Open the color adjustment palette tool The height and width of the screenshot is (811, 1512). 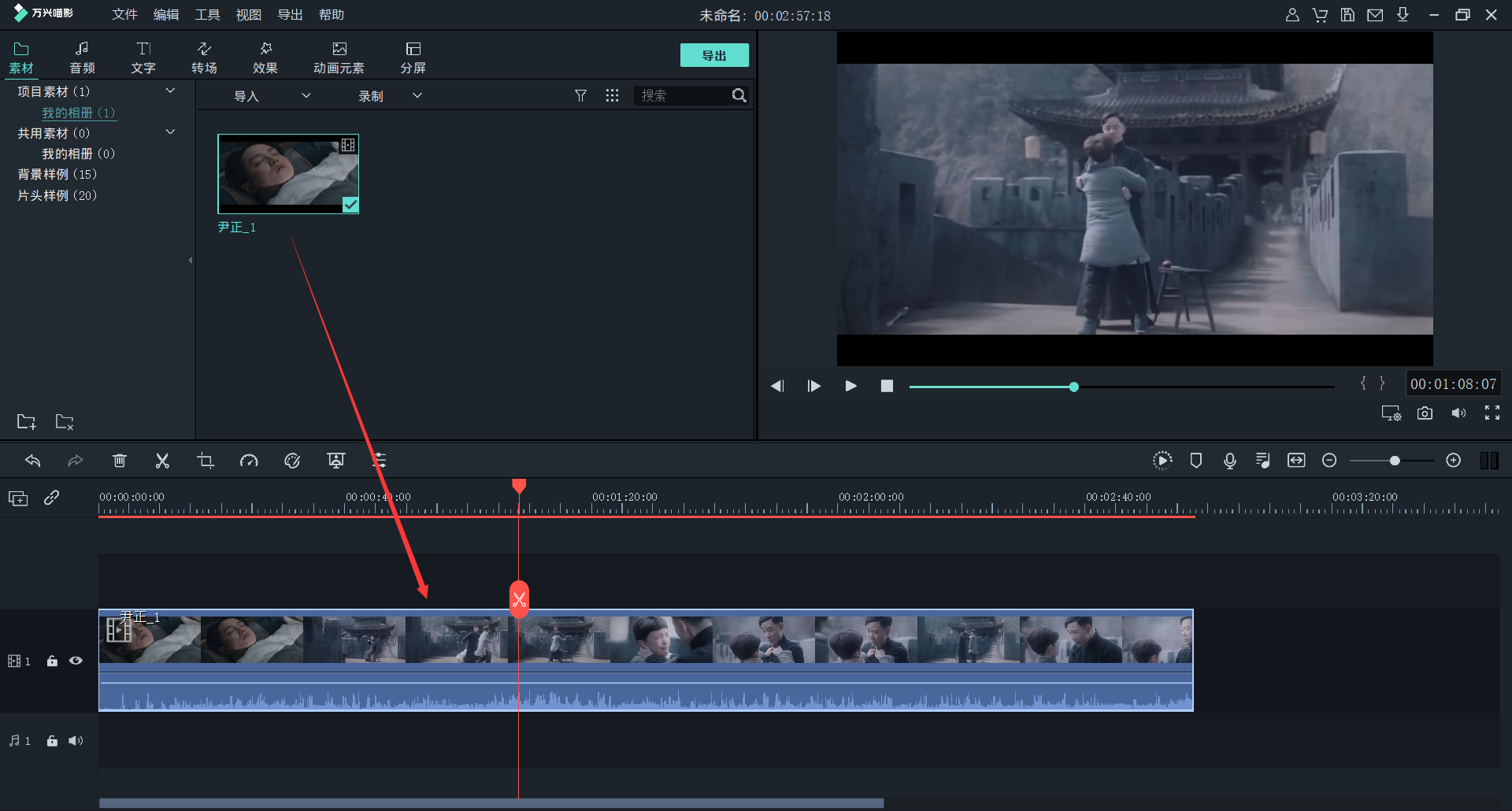pos(292,461)
